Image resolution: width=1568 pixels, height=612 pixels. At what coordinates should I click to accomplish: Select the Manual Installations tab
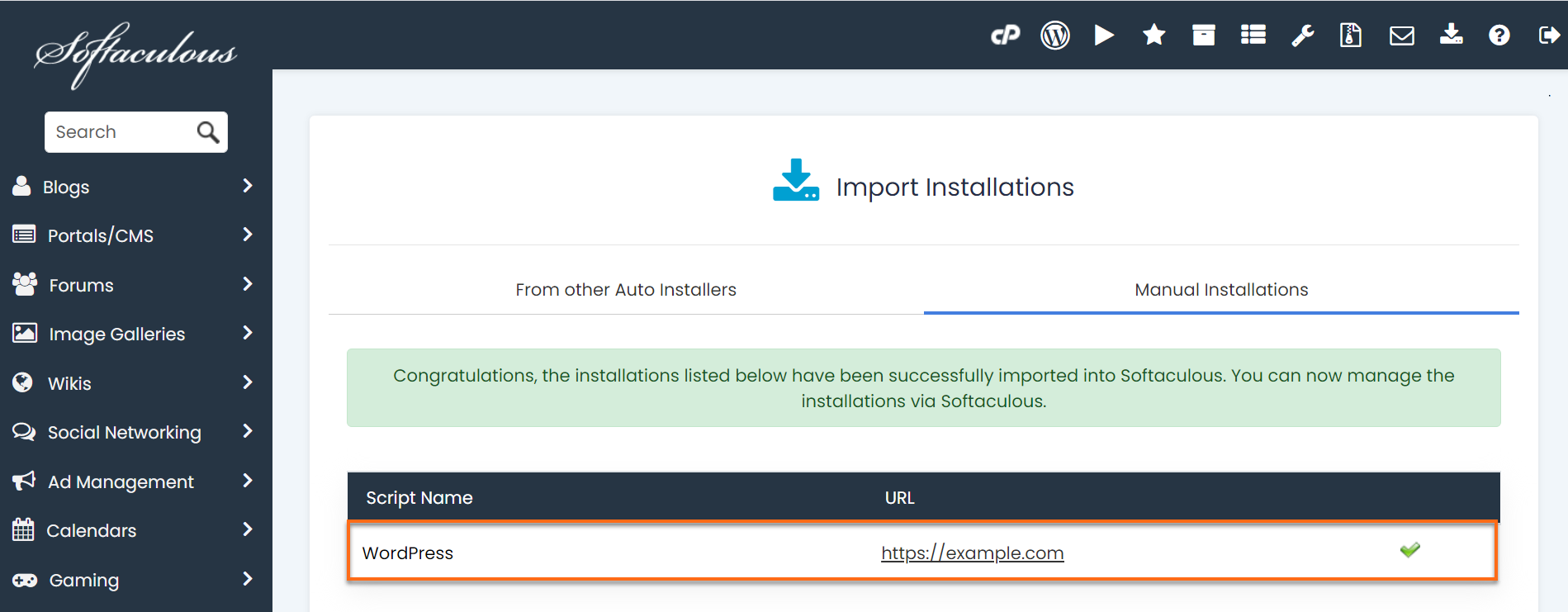1220,290
